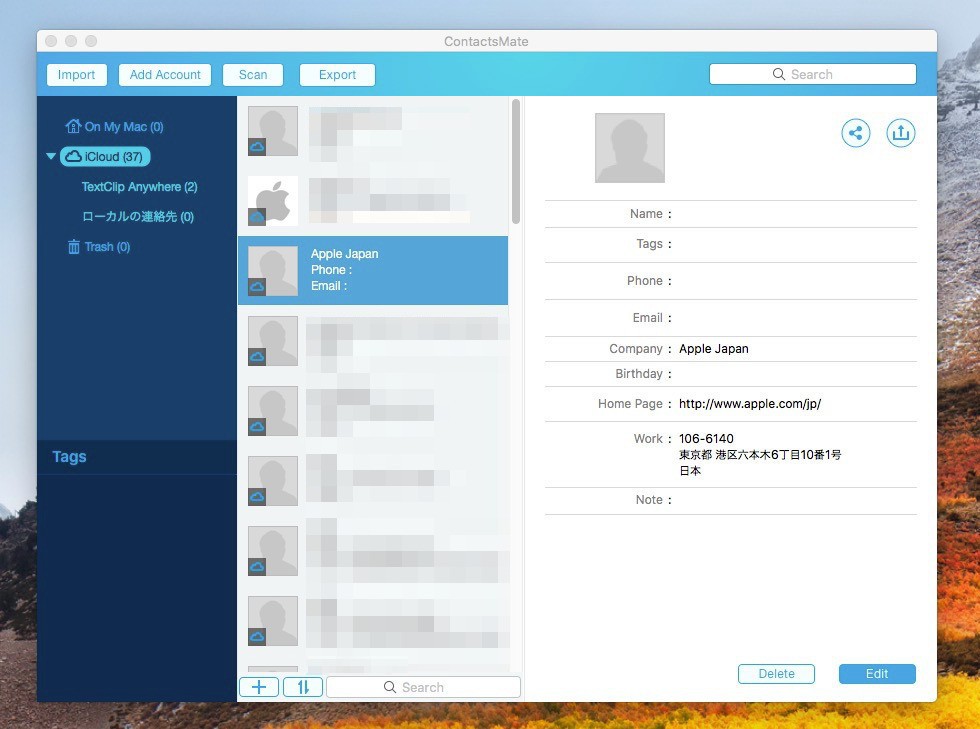This screenshot has height=729, width=980.
Task: Collapse the iCloud group disclosure triangle
Action: click(x=51, y=156)
